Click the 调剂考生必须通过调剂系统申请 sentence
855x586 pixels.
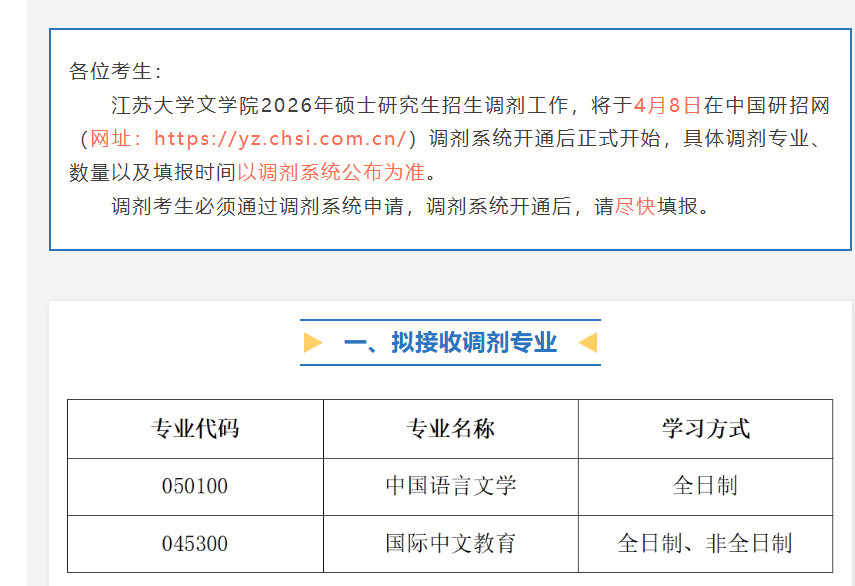tap(264, 207)
